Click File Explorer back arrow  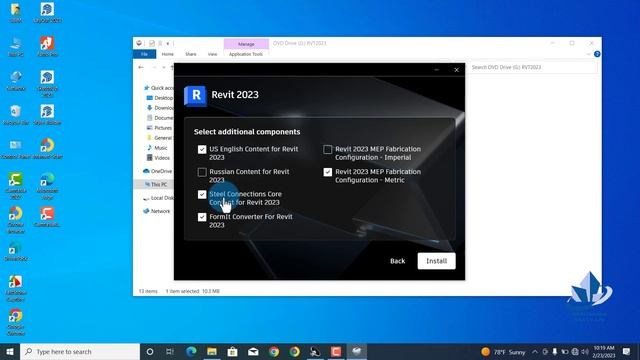141,67
